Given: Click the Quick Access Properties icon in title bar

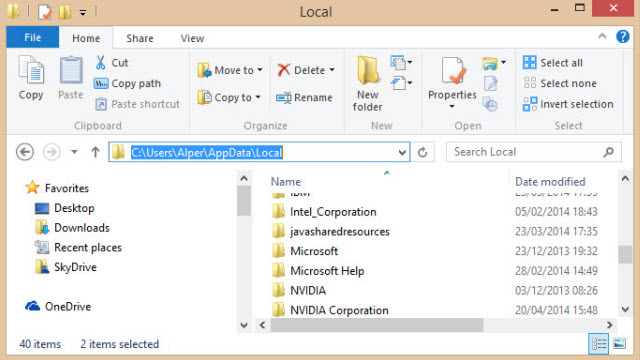Looking at the screenshot, I should click(x=45, y=11).
